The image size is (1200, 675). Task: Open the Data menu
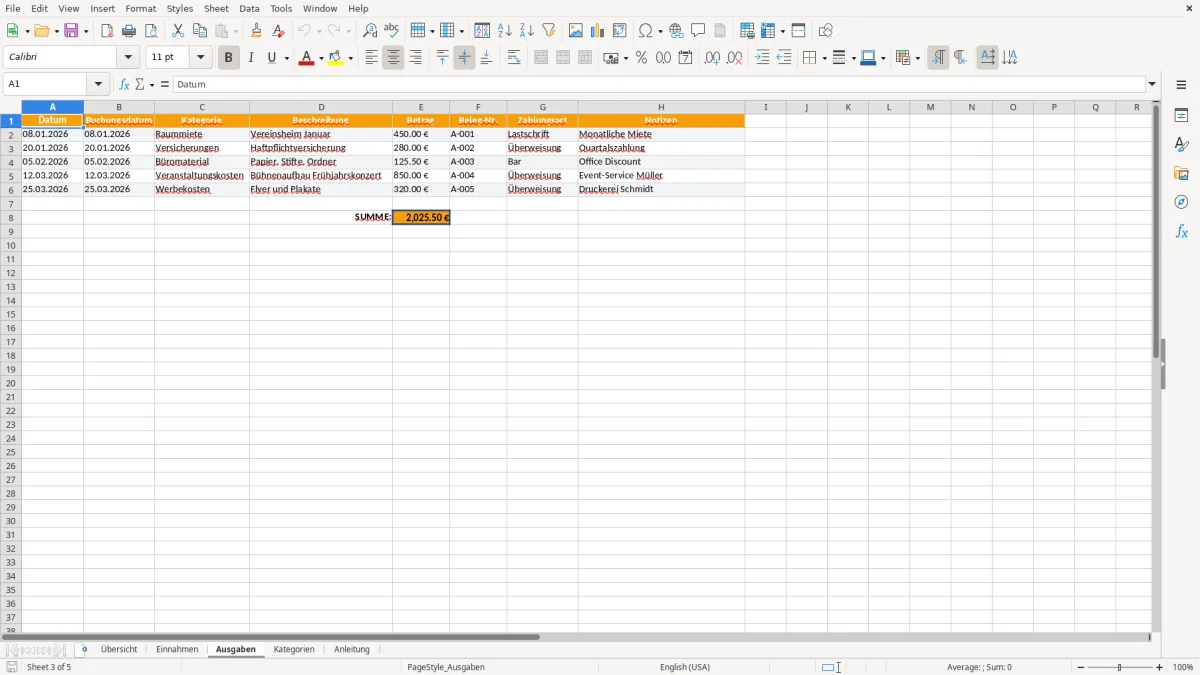[249, 8]
